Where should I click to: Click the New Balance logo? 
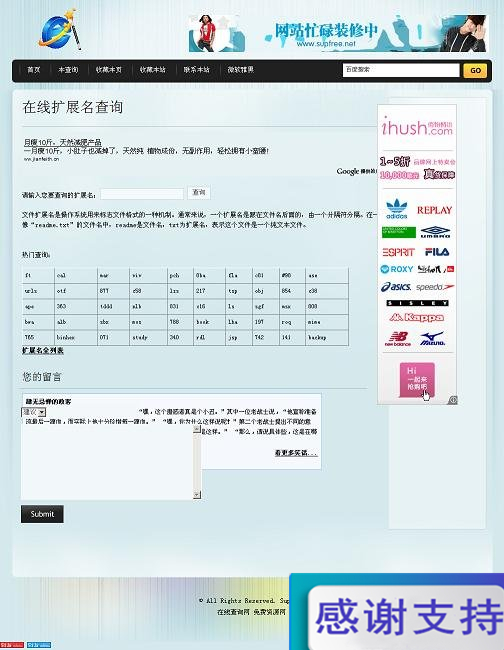(x=398, y=339)
